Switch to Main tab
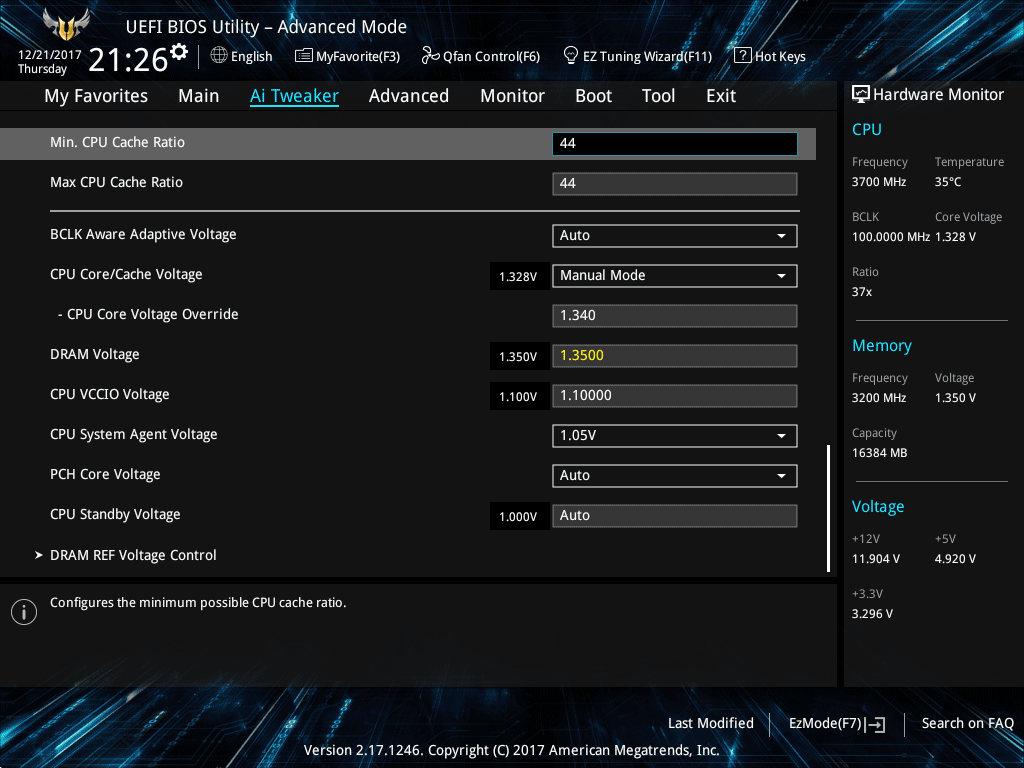The height and width of the screenshot is (768, 1024). pyautogui.click(x=199, y=96)
